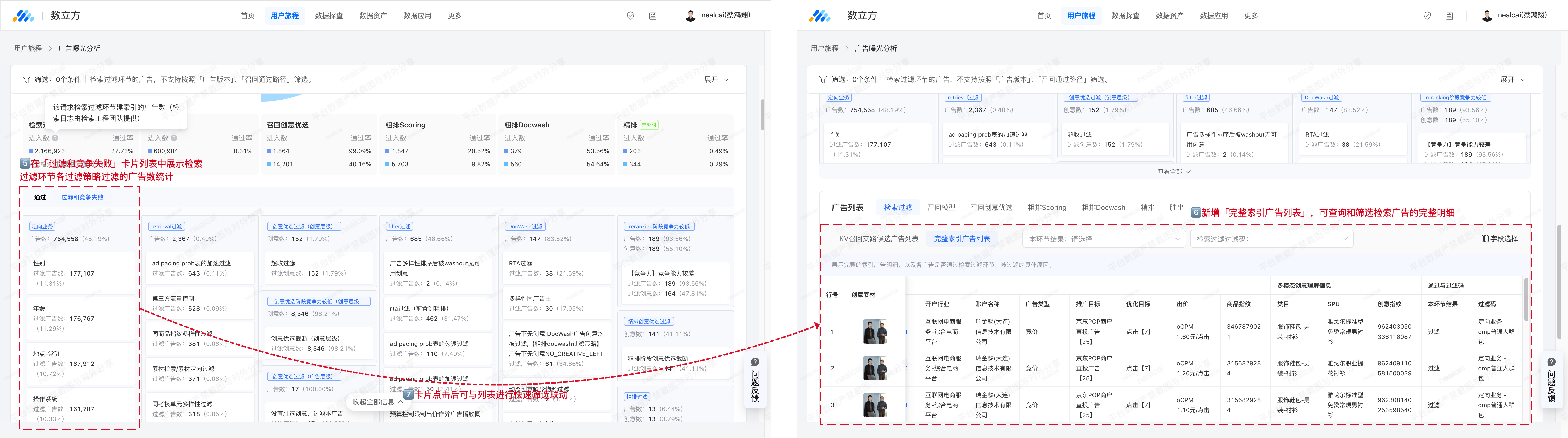Open the 召回模型 tab in 广告列表
Screen dimensions: 1568x438
pyautogui.click(x=941, y=207)
